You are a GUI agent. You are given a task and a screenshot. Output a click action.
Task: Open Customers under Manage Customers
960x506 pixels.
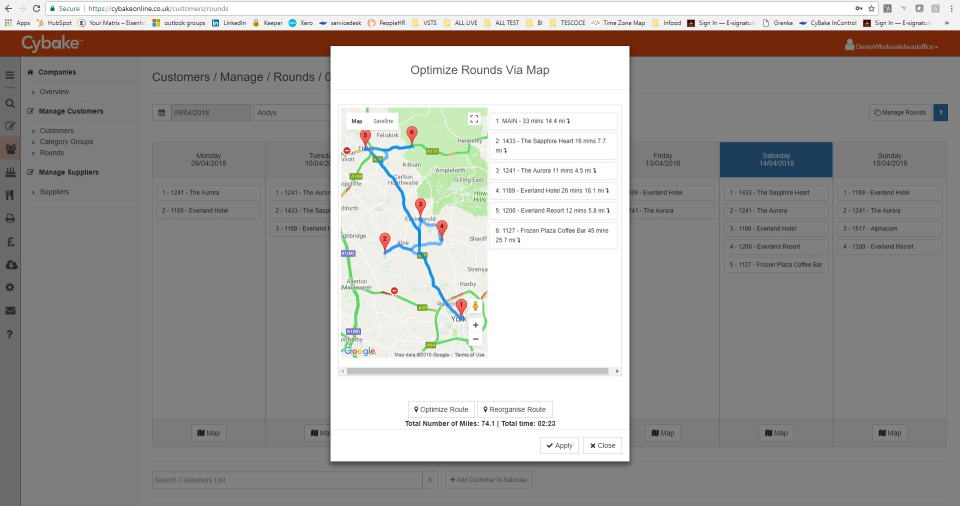point(56,130)
